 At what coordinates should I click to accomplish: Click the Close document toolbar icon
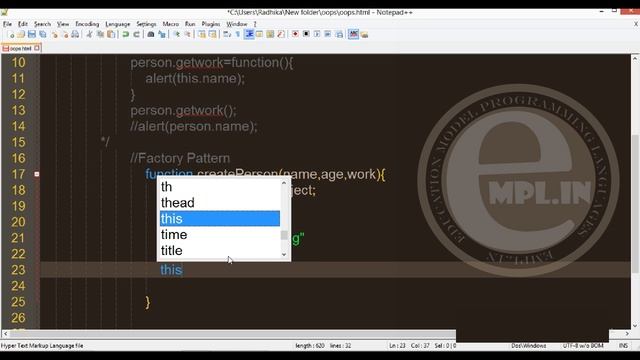click(x=54, y=35)
